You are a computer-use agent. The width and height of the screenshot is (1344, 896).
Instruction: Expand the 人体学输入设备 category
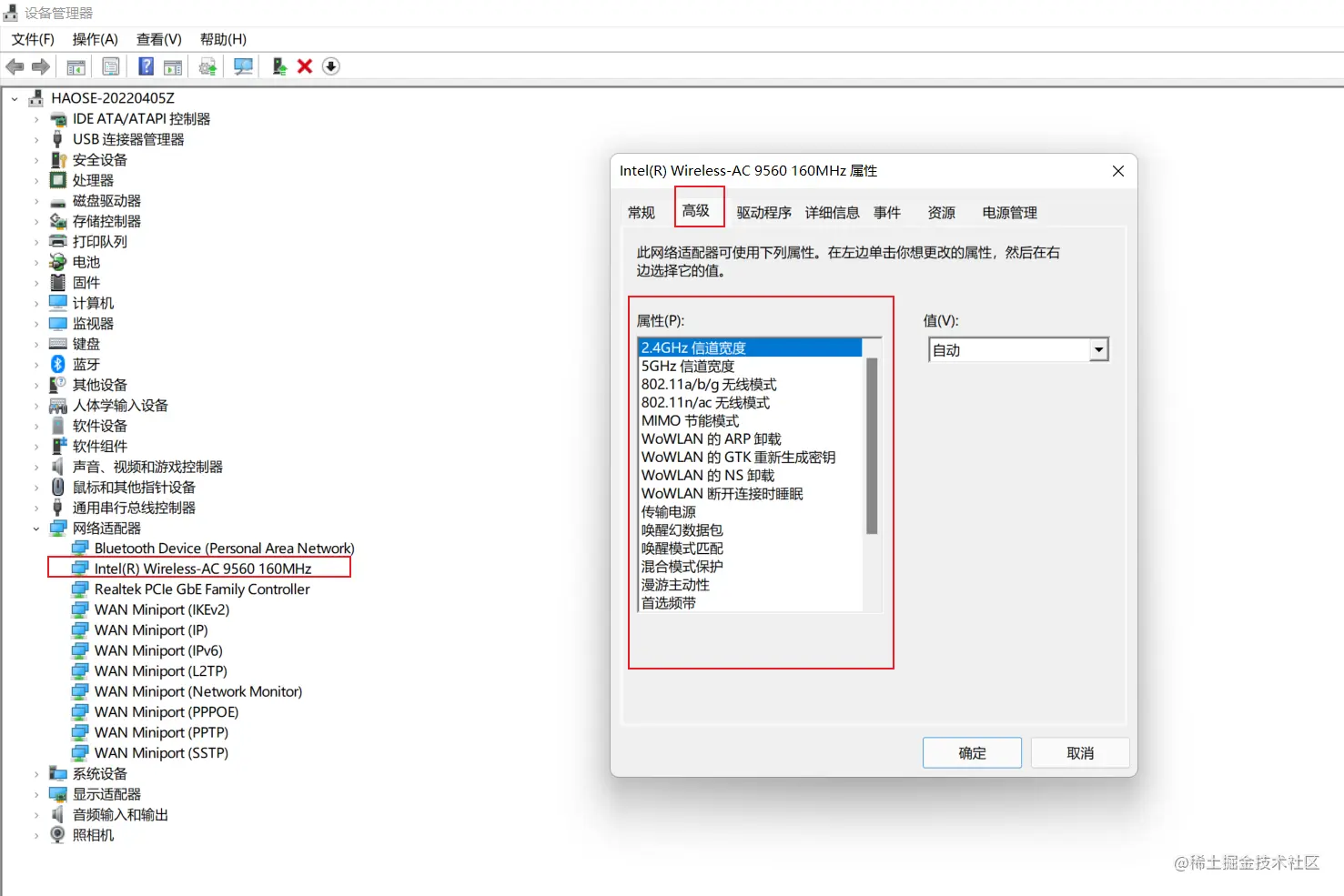(36, 406)
